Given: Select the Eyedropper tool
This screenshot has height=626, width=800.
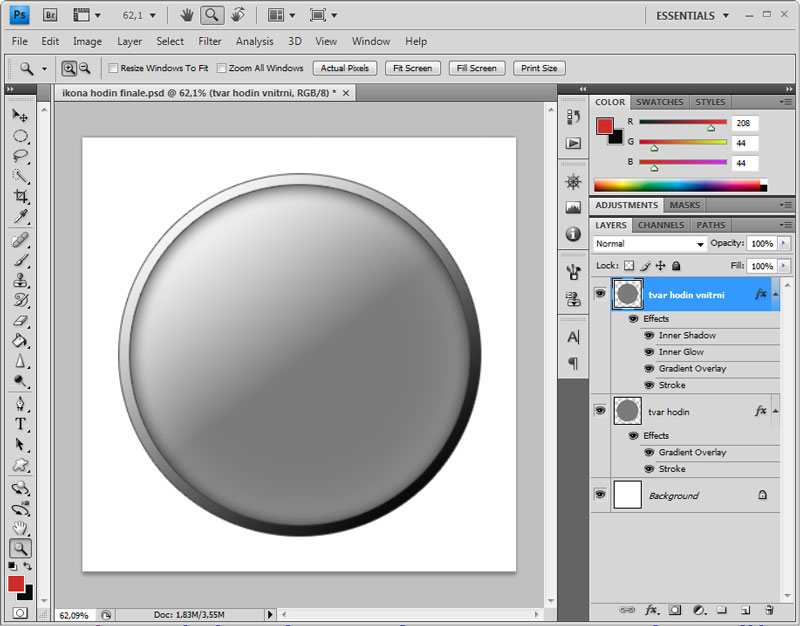Looking at the screenshot, I should point(20,217).
